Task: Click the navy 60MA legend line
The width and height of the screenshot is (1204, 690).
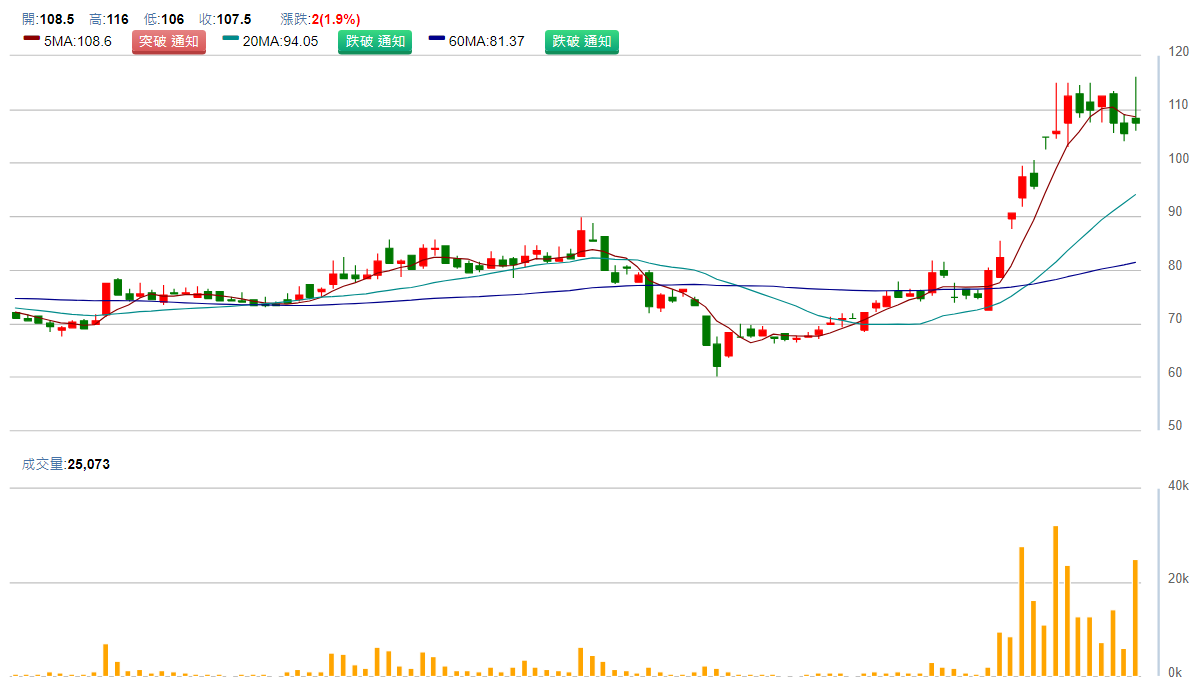Action: [436, 38]
